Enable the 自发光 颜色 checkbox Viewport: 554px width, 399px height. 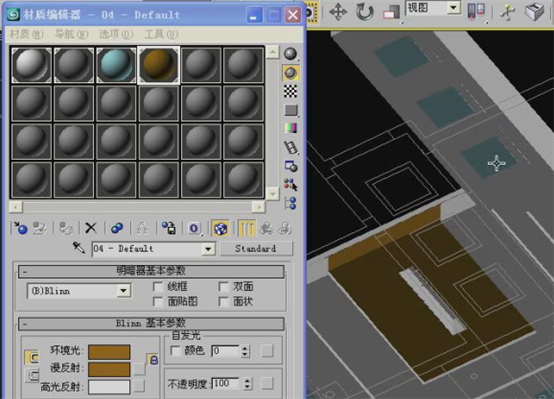175,351
